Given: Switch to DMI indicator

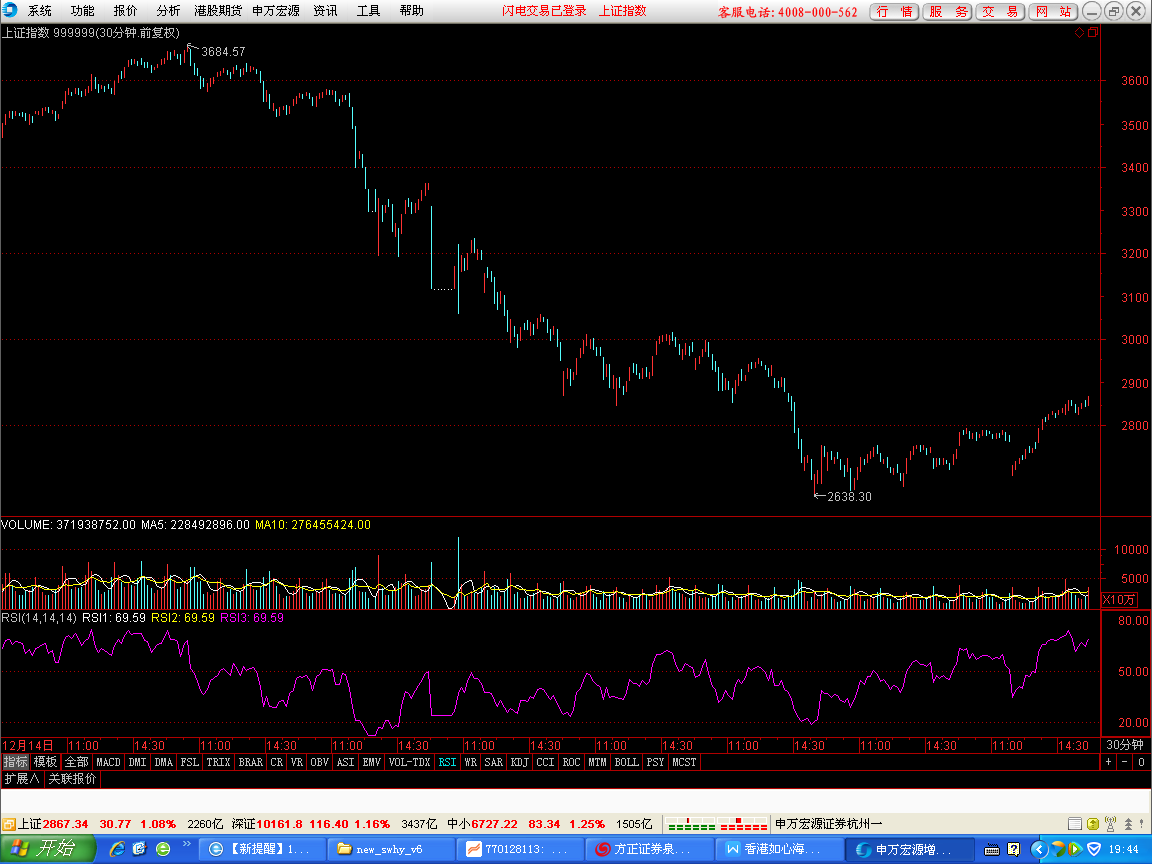Looking at the screenshot, I should click(x=137, y=762).
